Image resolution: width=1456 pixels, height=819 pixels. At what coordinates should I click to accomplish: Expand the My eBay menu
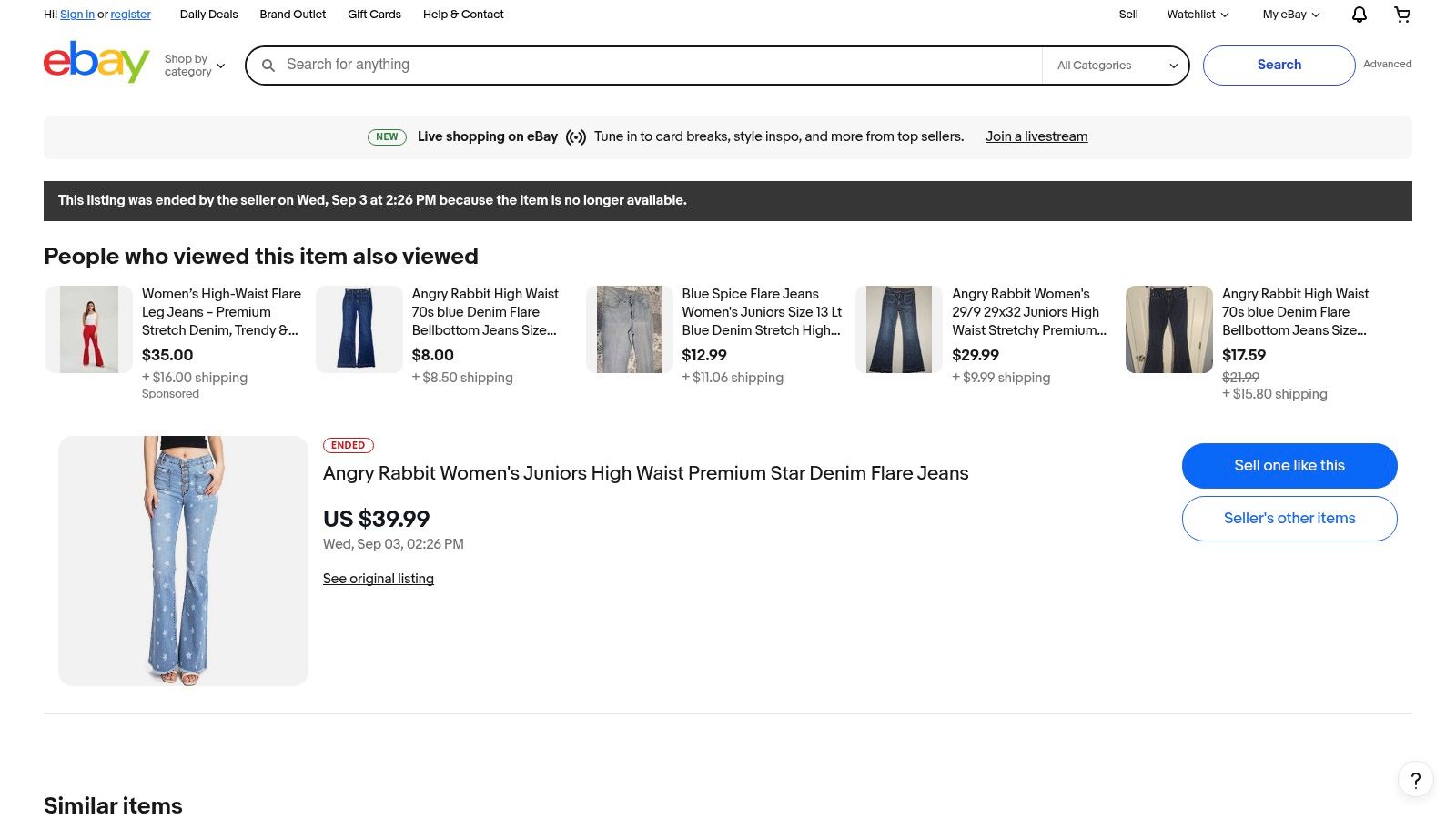[x=1290, y=15]
